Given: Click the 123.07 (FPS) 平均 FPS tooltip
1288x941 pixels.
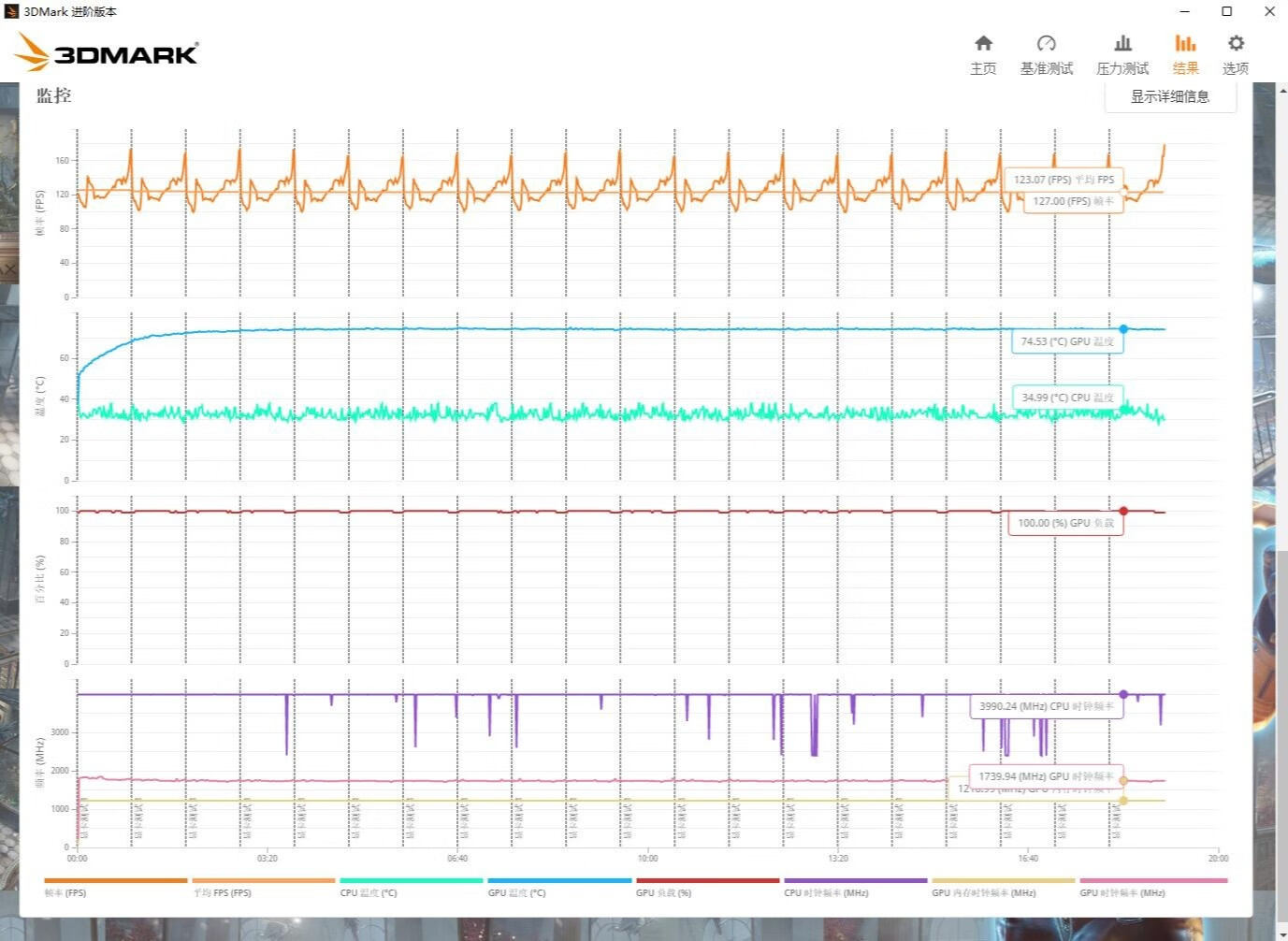Looking at the screenshot, I should click(x=1064, y=179).
